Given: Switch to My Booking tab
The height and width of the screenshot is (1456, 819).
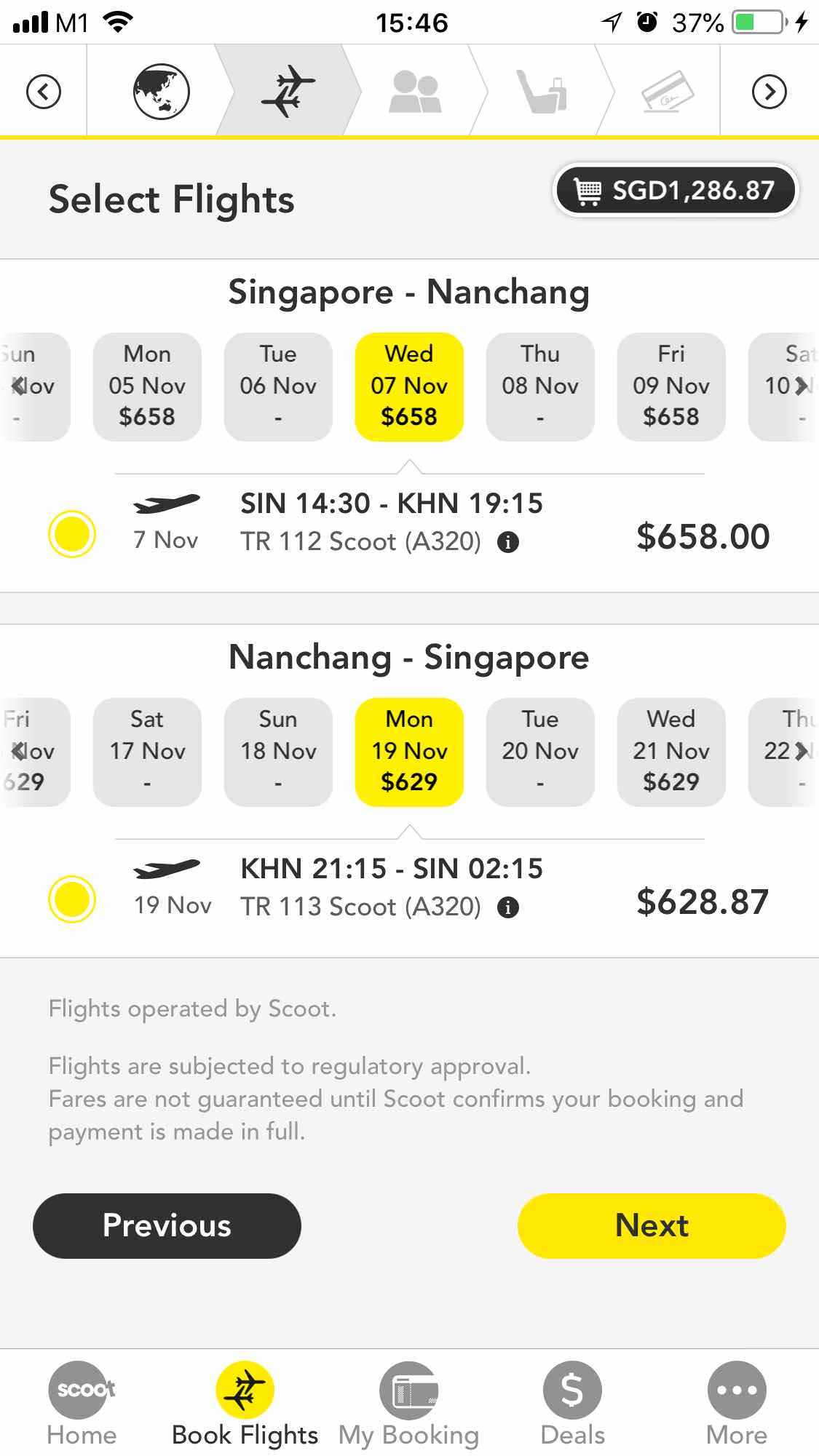Looking at the screenshot, I should [409, 1404].
